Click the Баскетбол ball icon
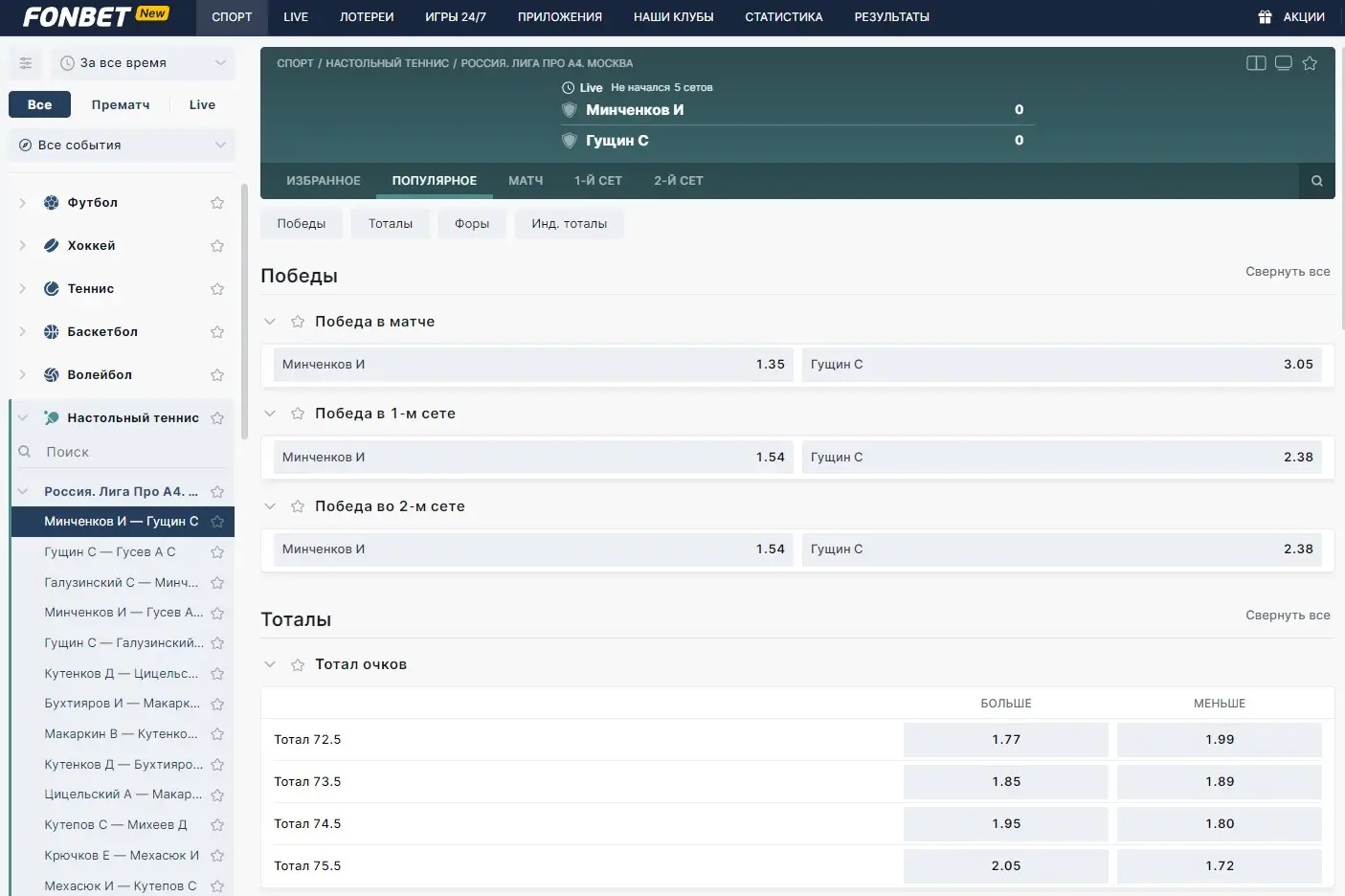The image size is (1345, 896). tap(52, 332)
